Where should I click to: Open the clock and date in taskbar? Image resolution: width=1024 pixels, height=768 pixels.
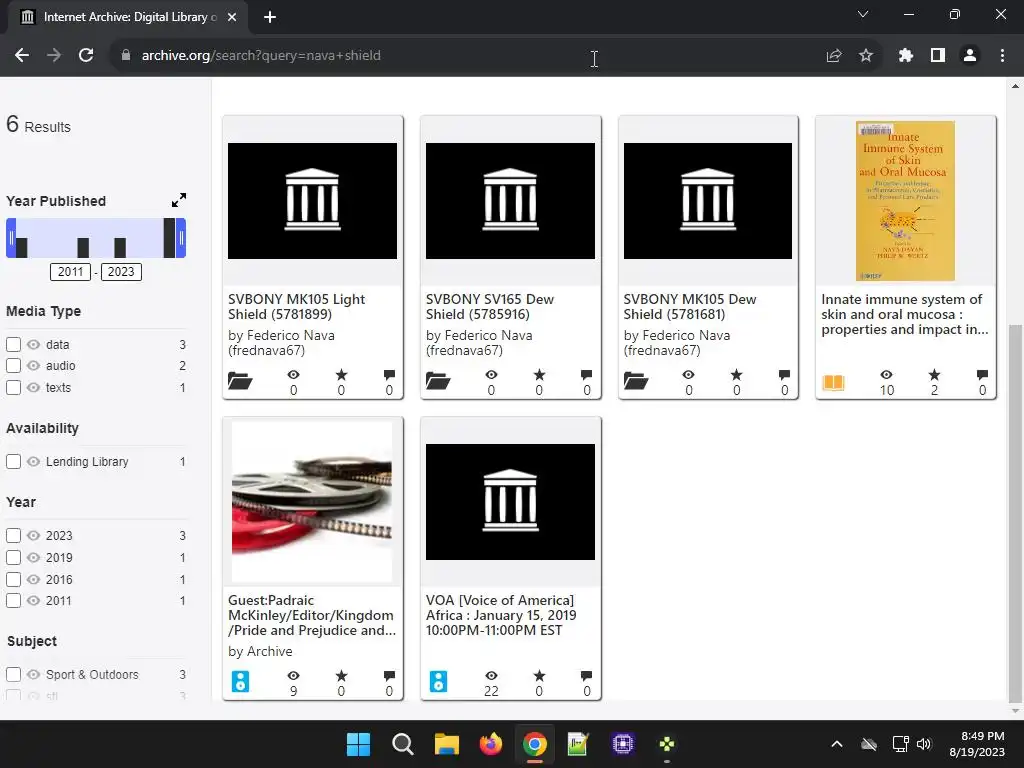click(977, 744)
